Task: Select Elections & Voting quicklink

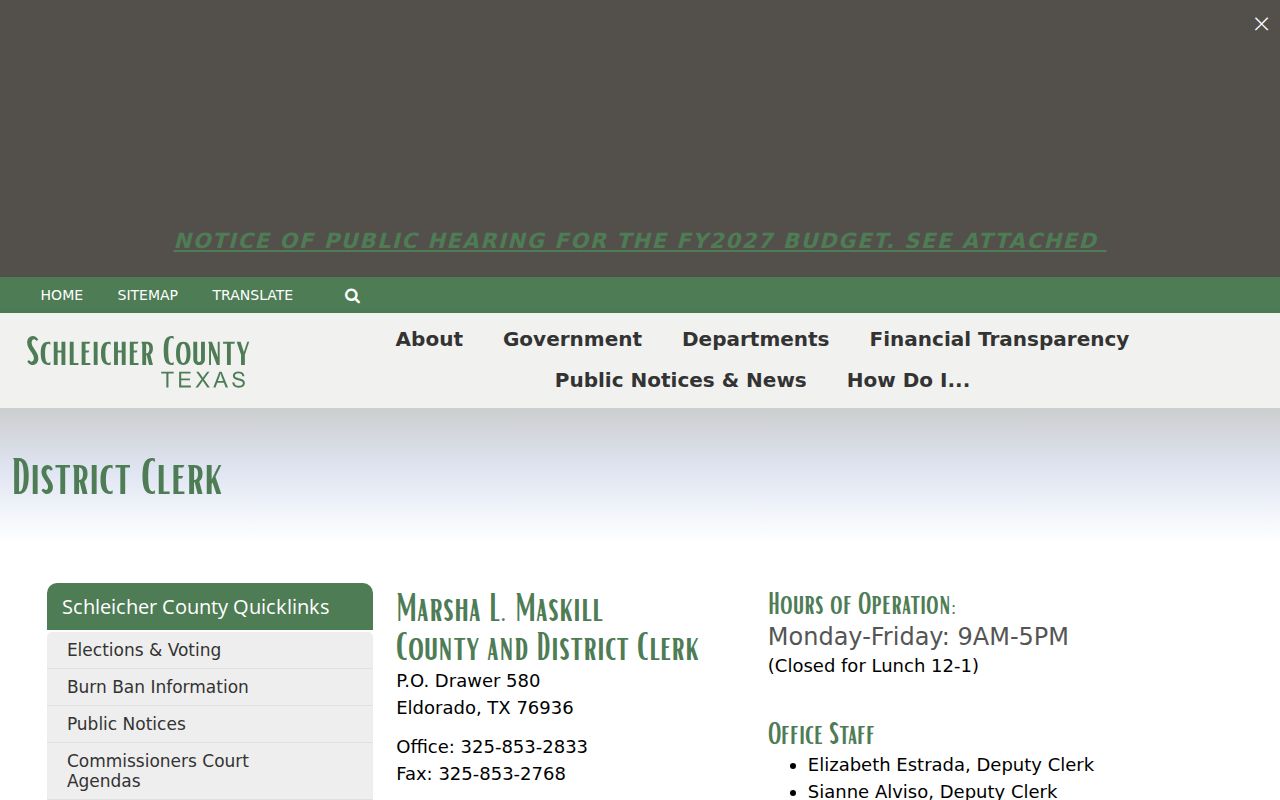Action: click(210, 650)
